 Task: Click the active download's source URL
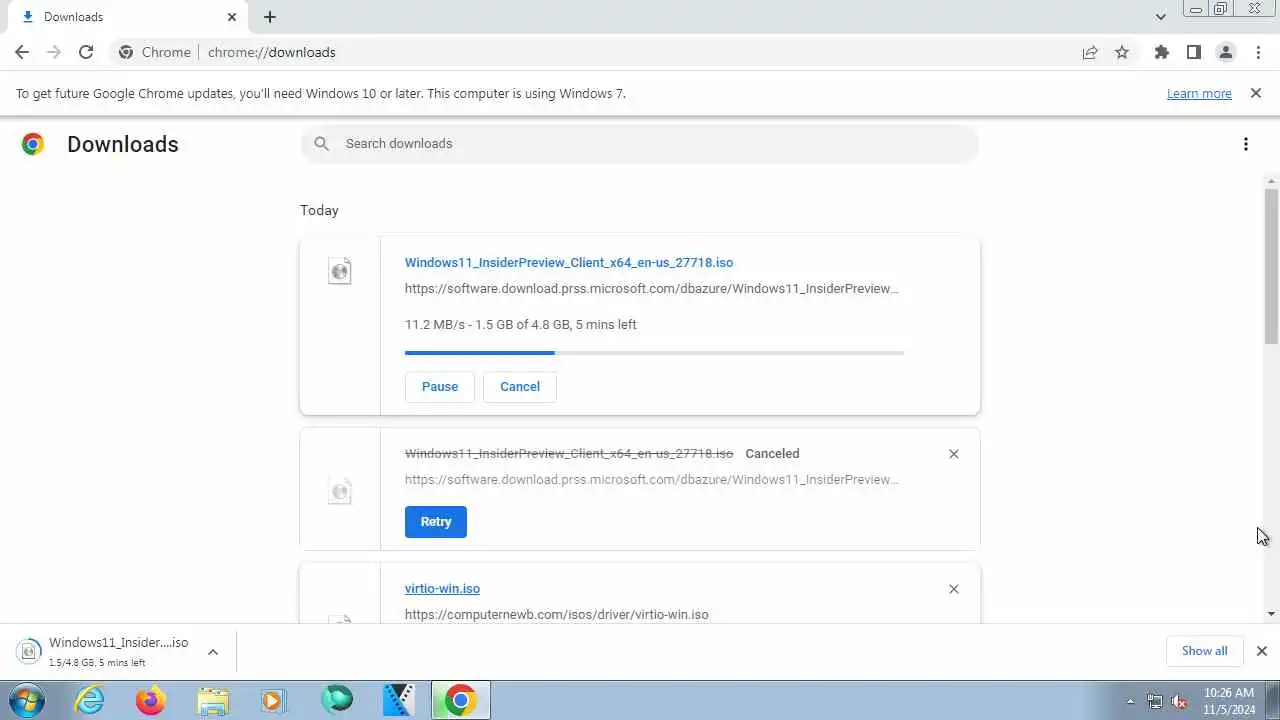(x=651, y=289)
